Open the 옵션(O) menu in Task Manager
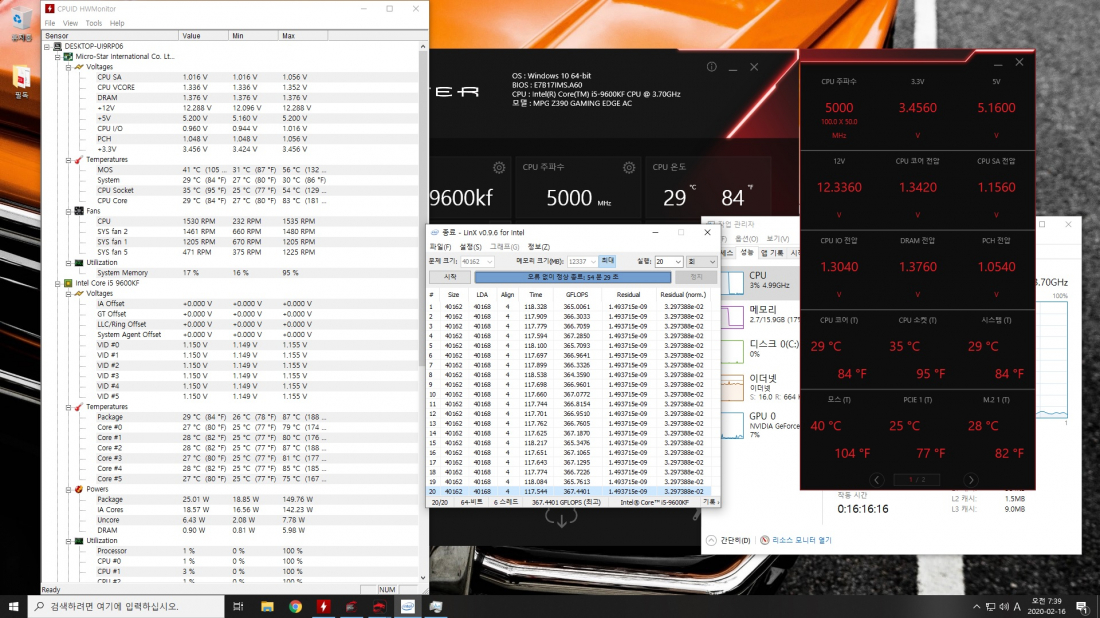This screenshot has height=618, width=1100. pyautogui.click(x=746, y=239)
